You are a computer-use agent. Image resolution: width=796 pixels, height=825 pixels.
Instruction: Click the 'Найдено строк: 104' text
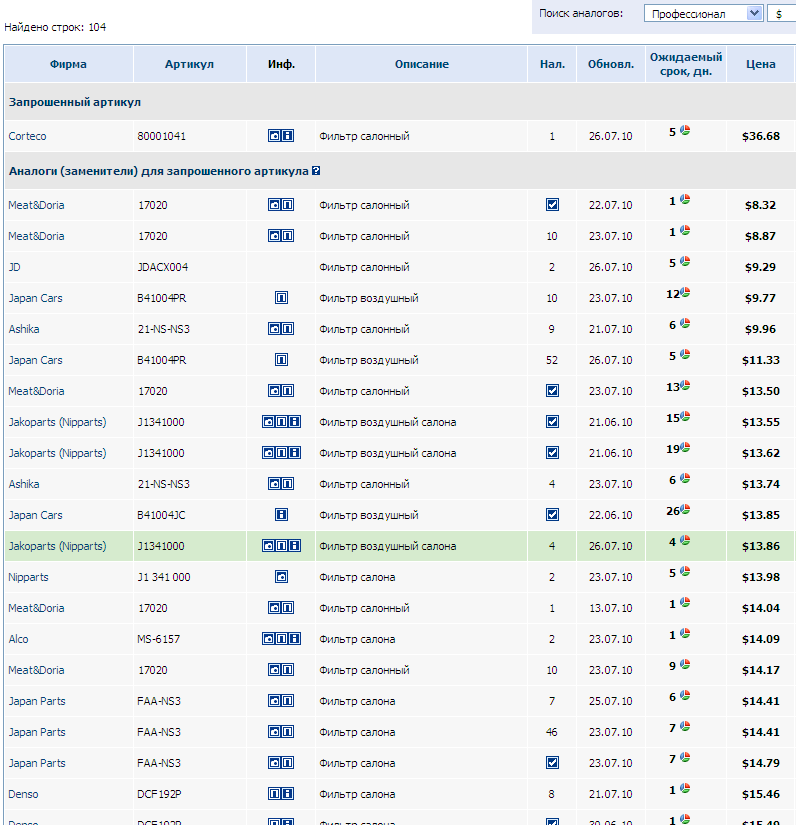(x=55, y=27)
